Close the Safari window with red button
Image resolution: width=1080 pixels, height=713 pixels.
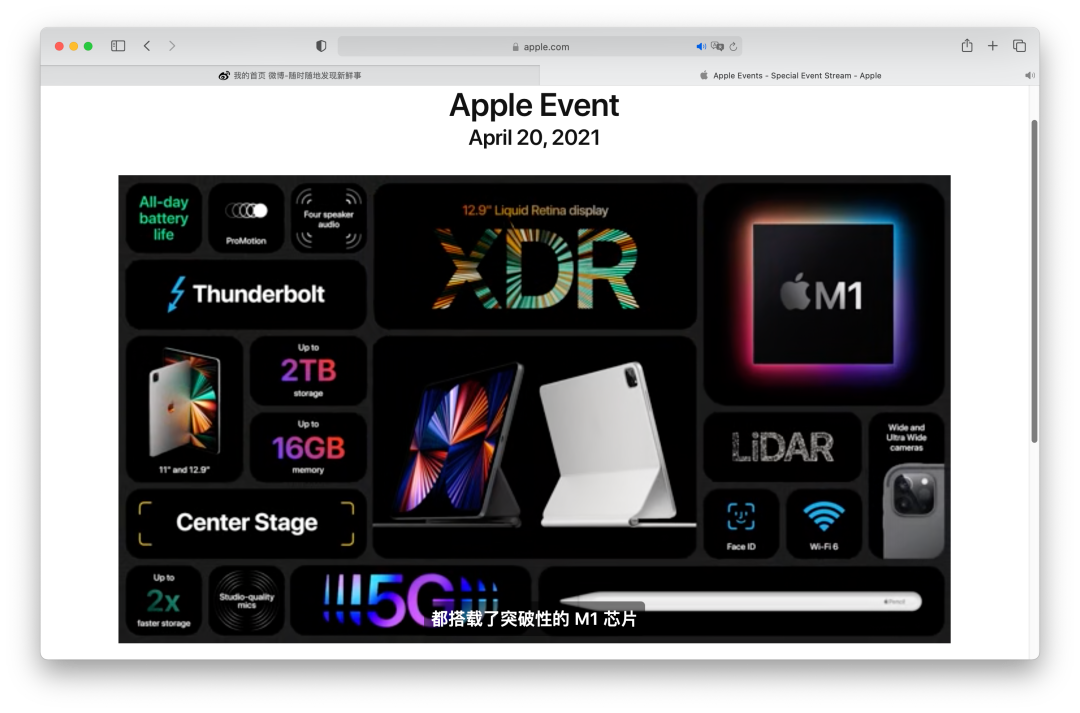(x=59, y=46)
